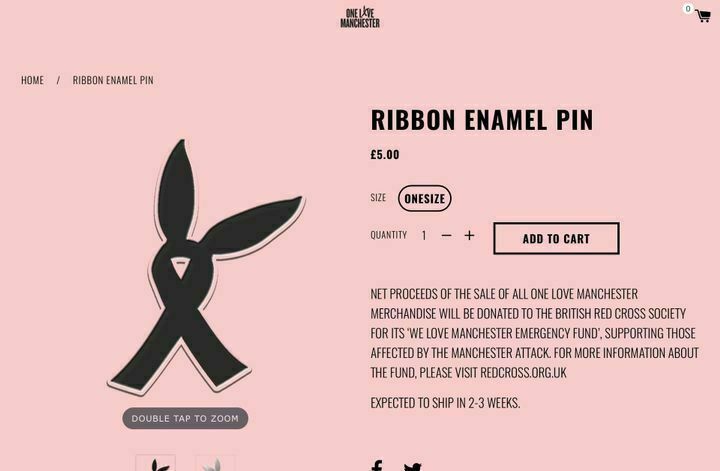The height and width of the screenshot is (471, 720).
Task: Add the pin to cart
Action: coord(556,238)
